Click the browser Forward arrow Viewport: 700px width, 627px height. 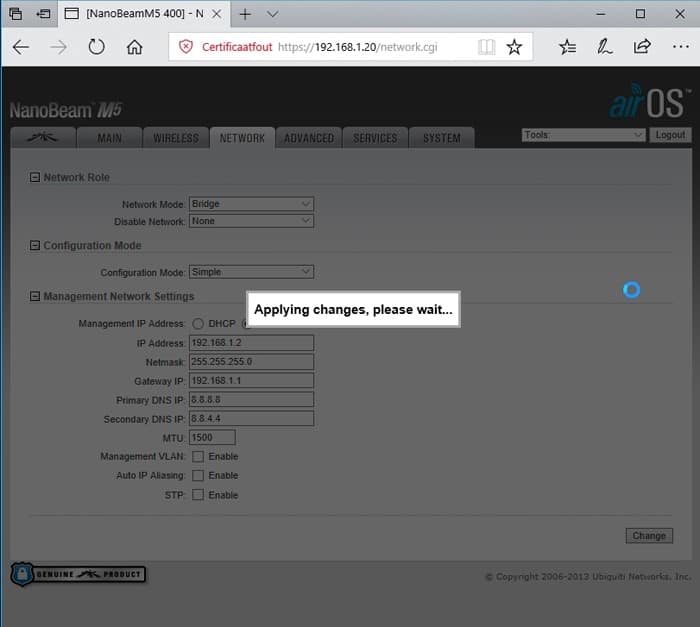(x=58, y=47)
